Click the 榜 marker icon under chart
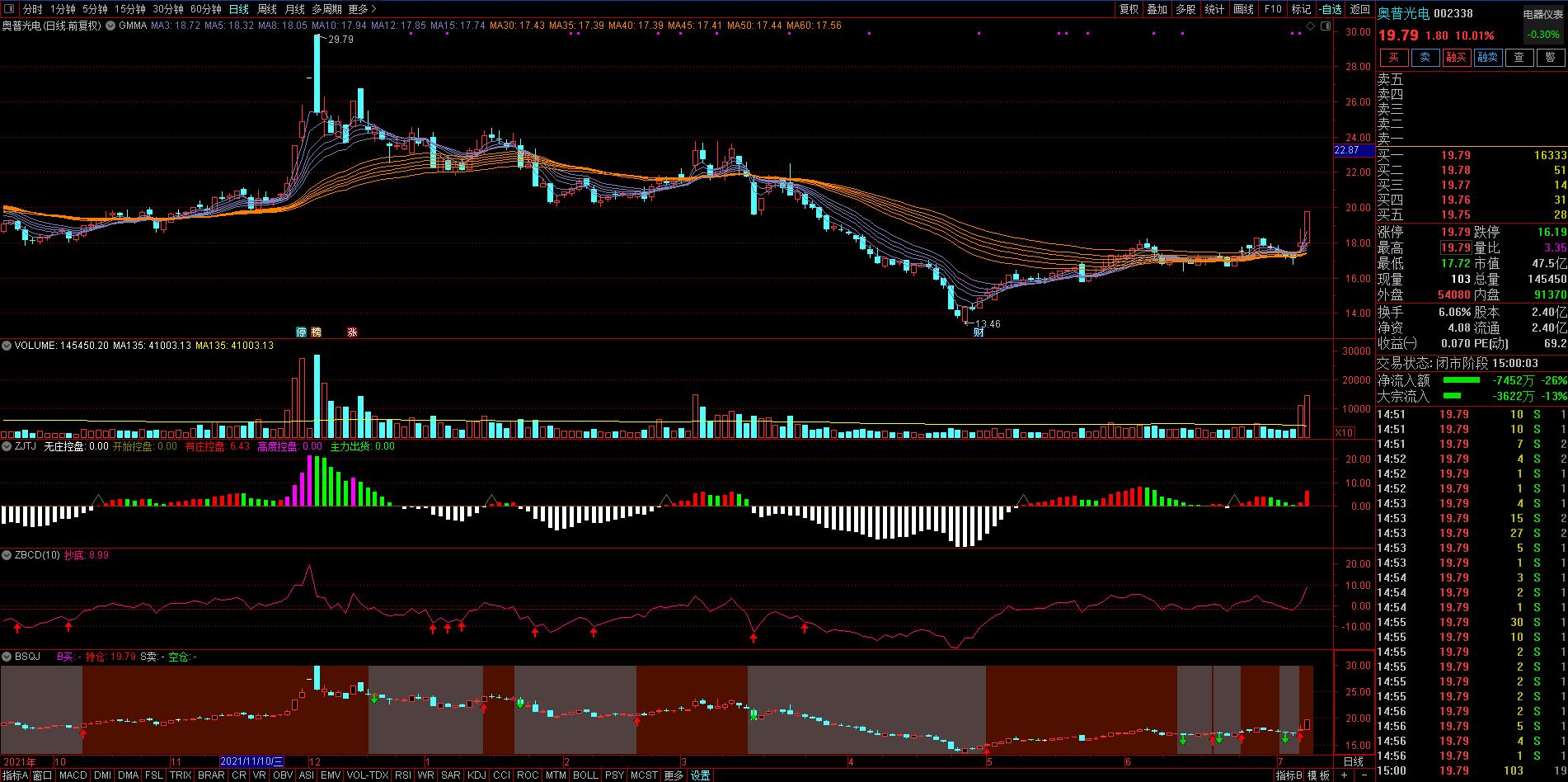The height and width of the screenshot is (782, 1568). click(x=317, y=332)
